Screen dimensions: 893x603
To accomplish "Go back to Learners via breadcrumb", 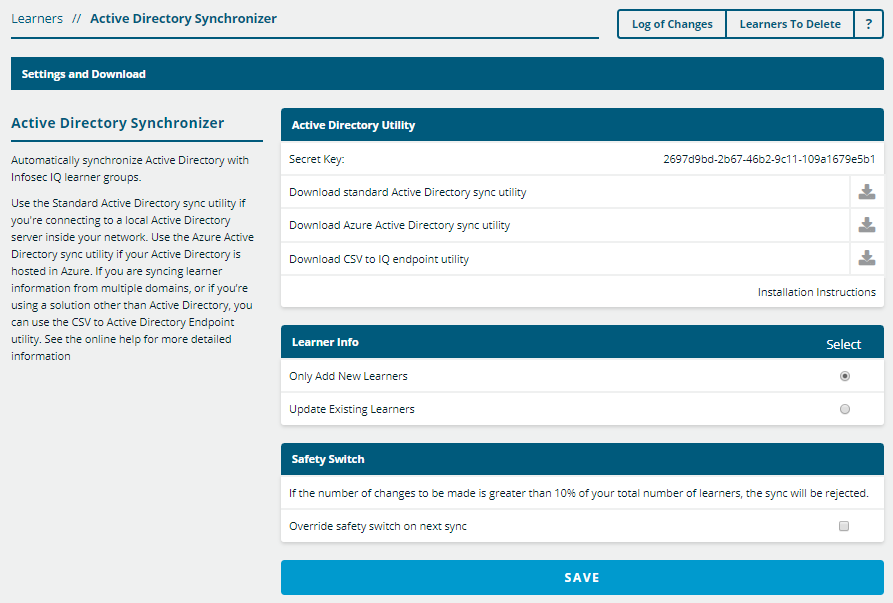I will tap(37, 19).
